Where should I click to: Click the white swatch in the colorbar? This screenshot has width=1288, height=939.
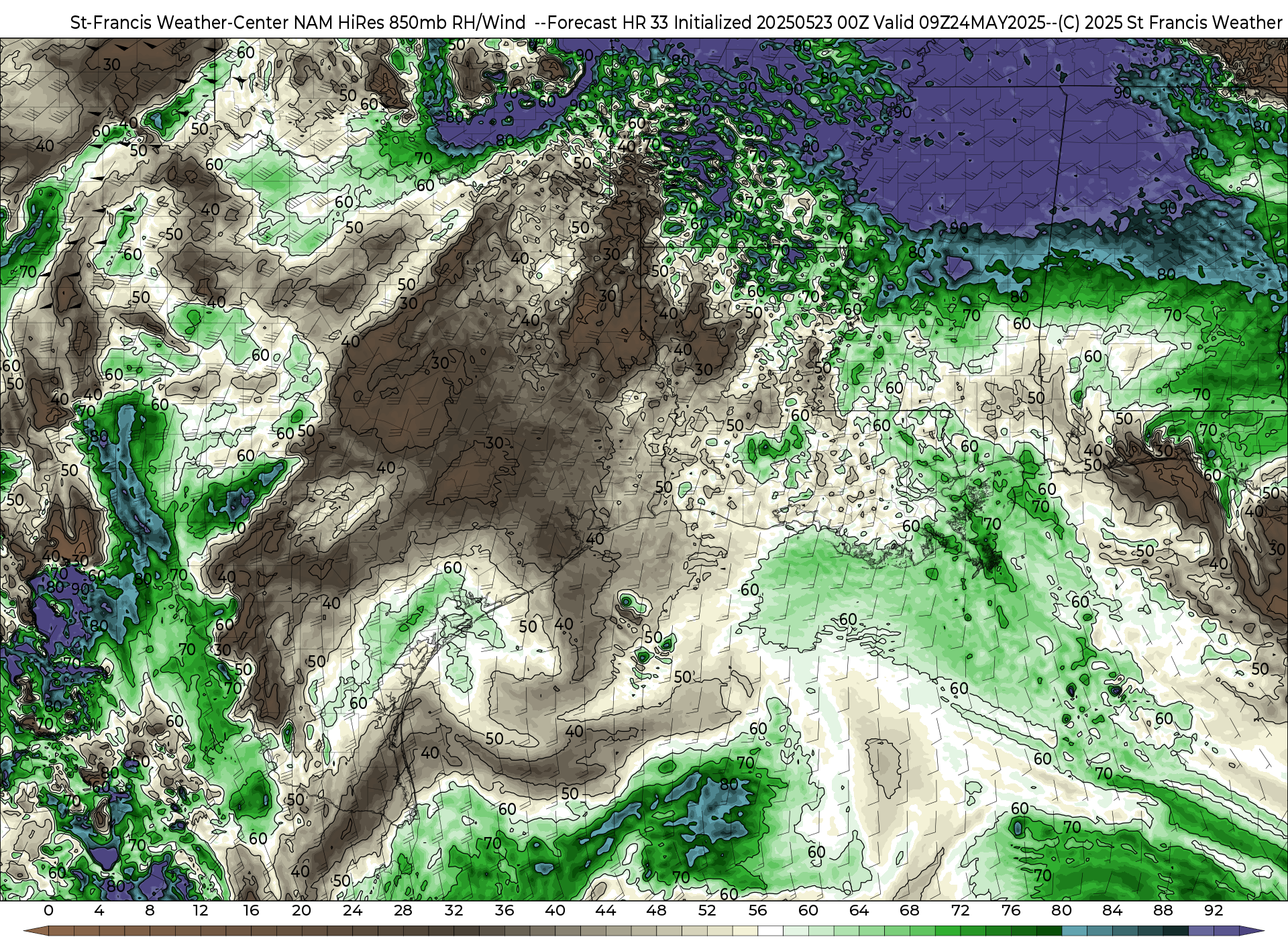(x=770, y=931)
